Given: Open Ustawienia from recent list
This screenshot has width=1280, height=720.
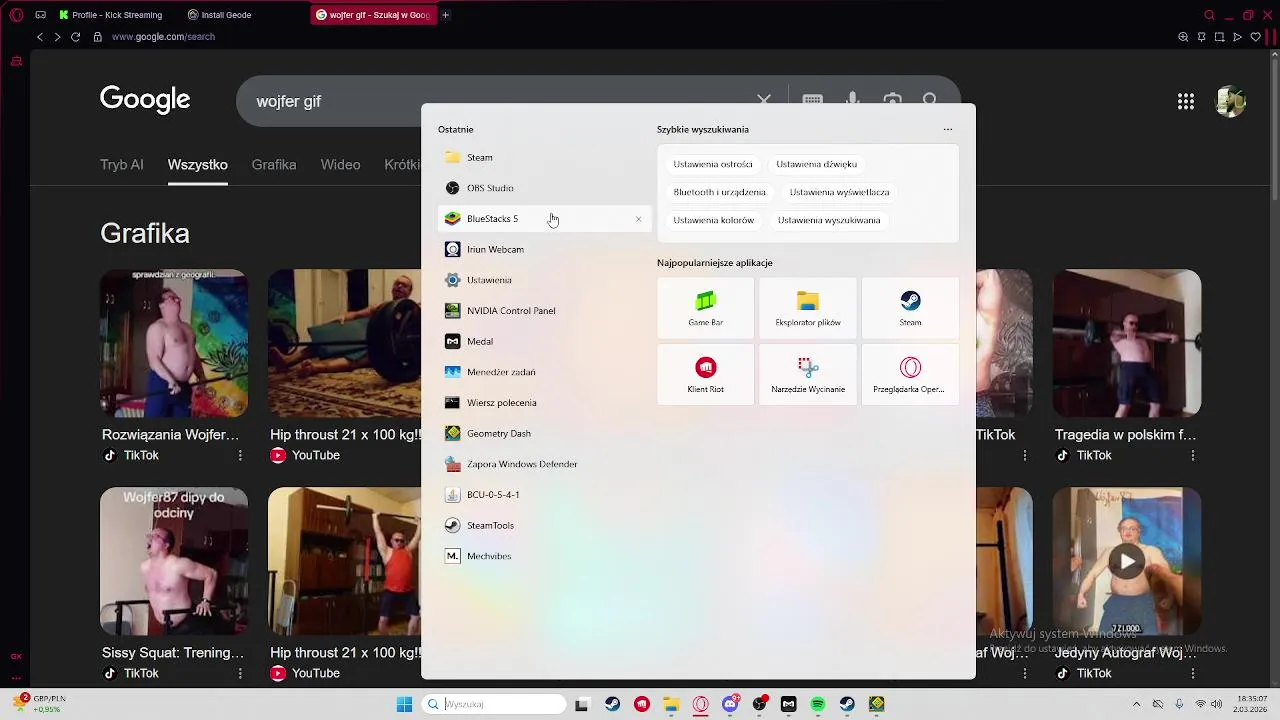Looking at the screenshot, I should click(545, 280).
